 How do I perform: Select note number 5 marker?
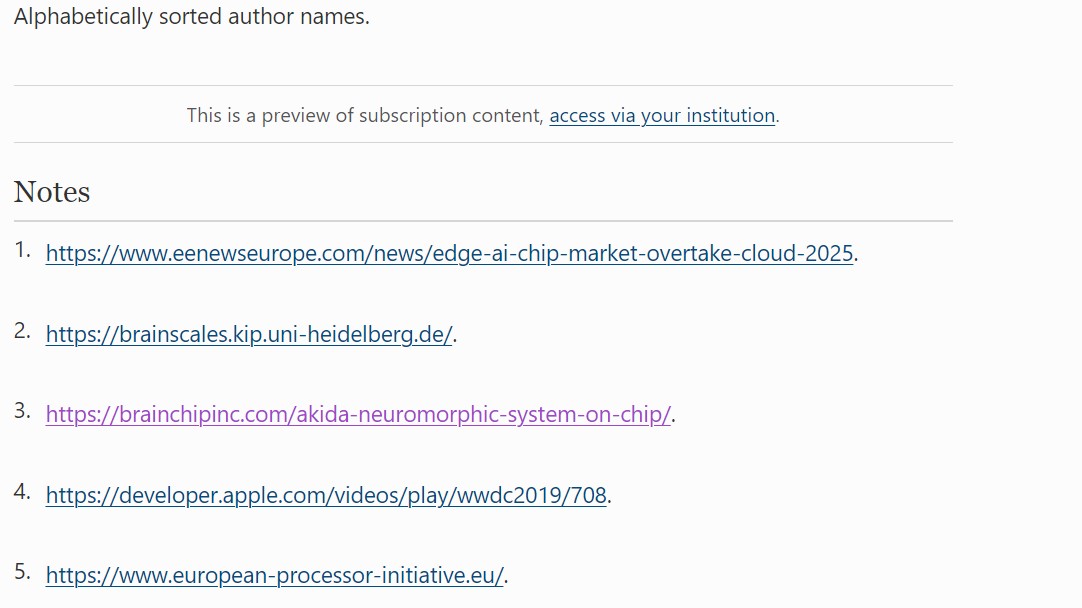(22, 572)
